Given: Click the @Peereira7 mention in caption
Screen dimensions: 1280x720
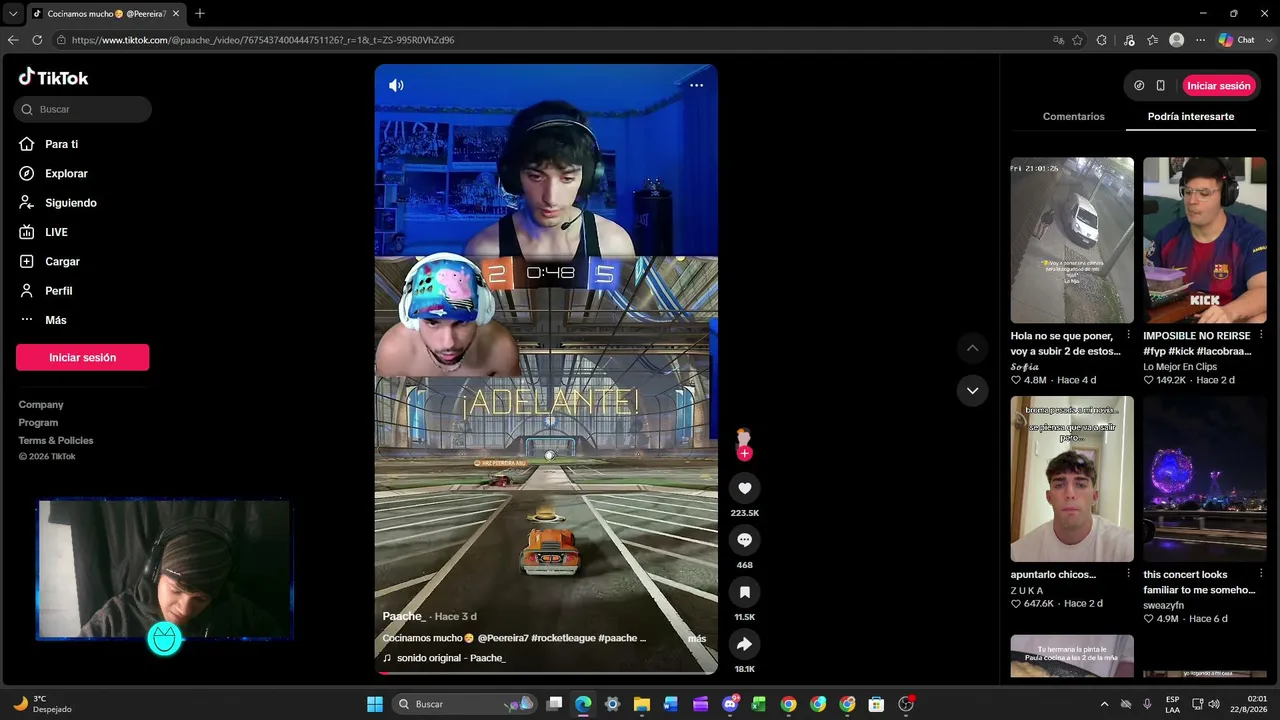Looking at the screenshot, I should click(x=502, y=638).
